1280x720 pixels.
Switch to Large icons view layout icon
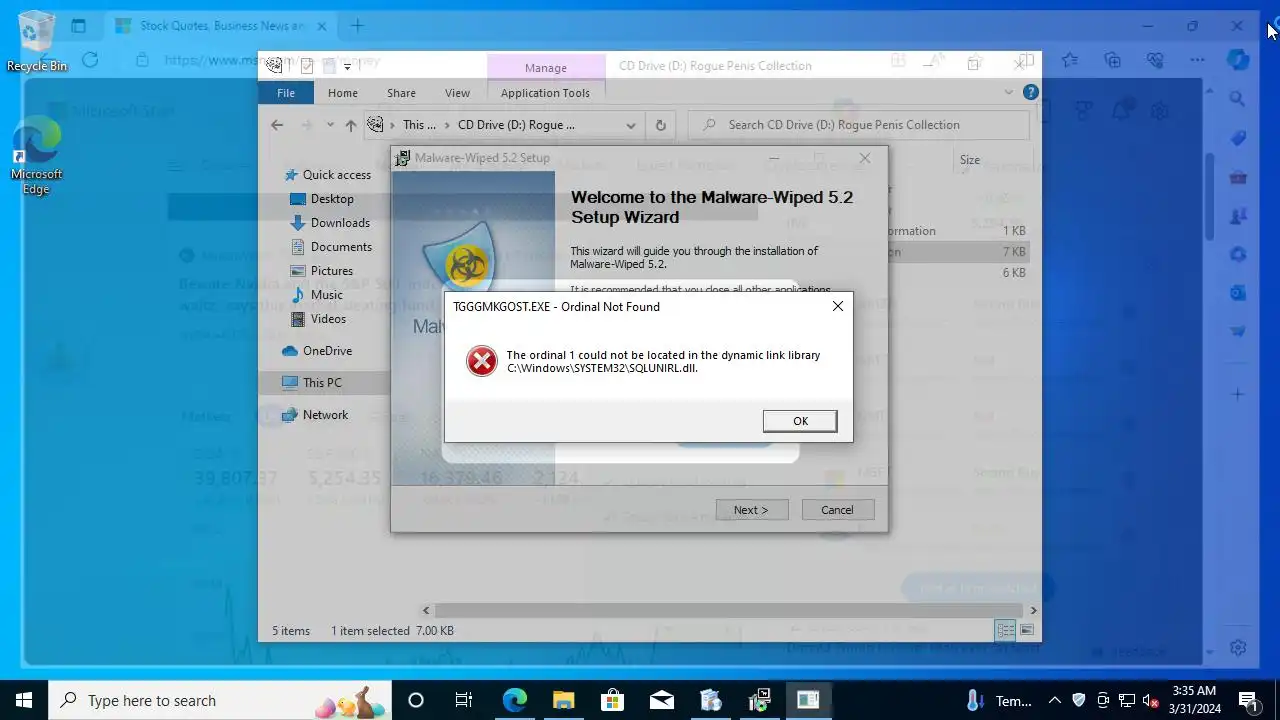coord(1026,630)
